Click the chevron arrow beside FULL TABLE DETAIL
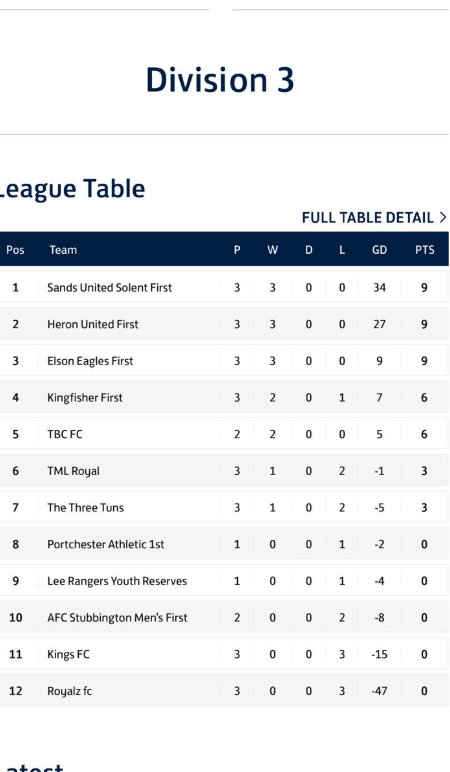The height and width of the screenshot is (772, 450). coord(443,218)
